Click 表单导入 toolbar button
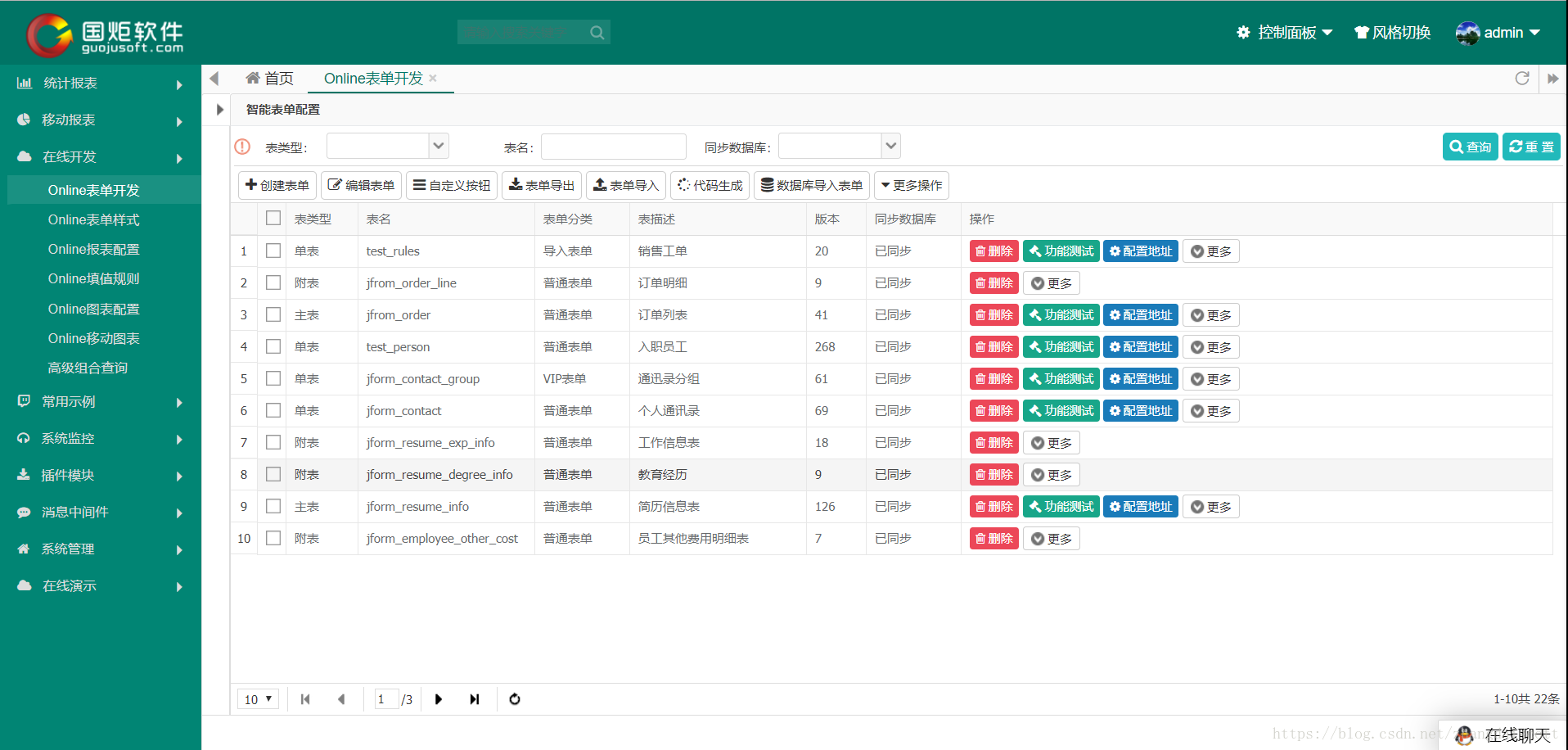This screenshot has height=750, width=1568. pyautogui.click(x=626, y=185)
